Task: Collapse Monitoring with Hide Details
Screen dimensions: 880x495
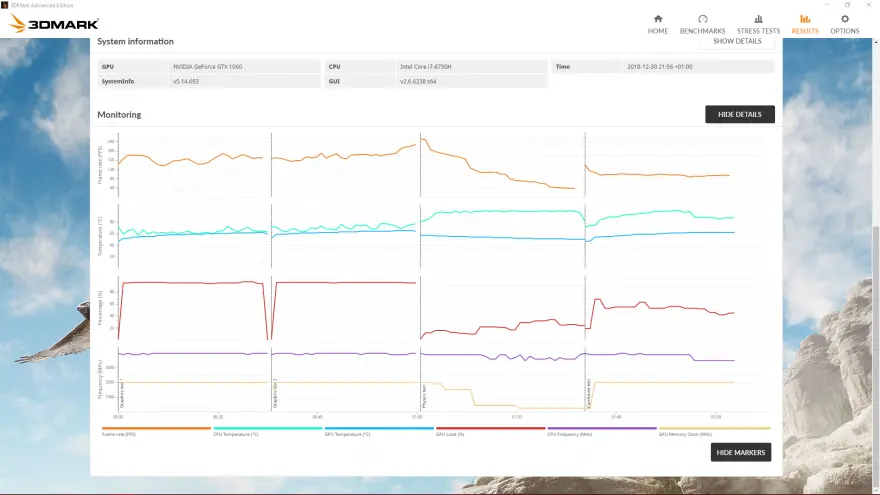Action: click(739, 114)
